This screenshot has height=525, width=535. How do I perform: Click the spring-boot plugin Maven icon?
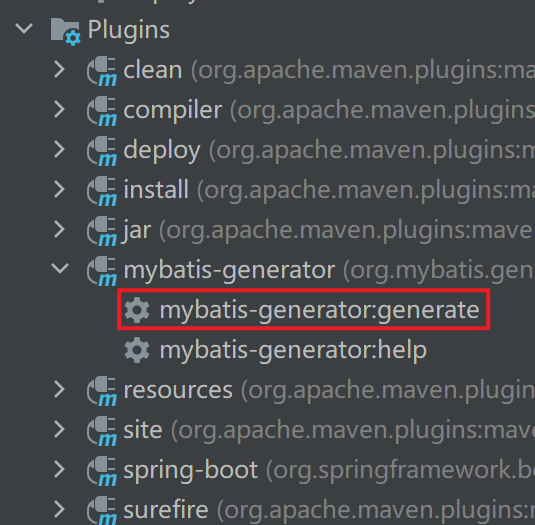[102, 471]
